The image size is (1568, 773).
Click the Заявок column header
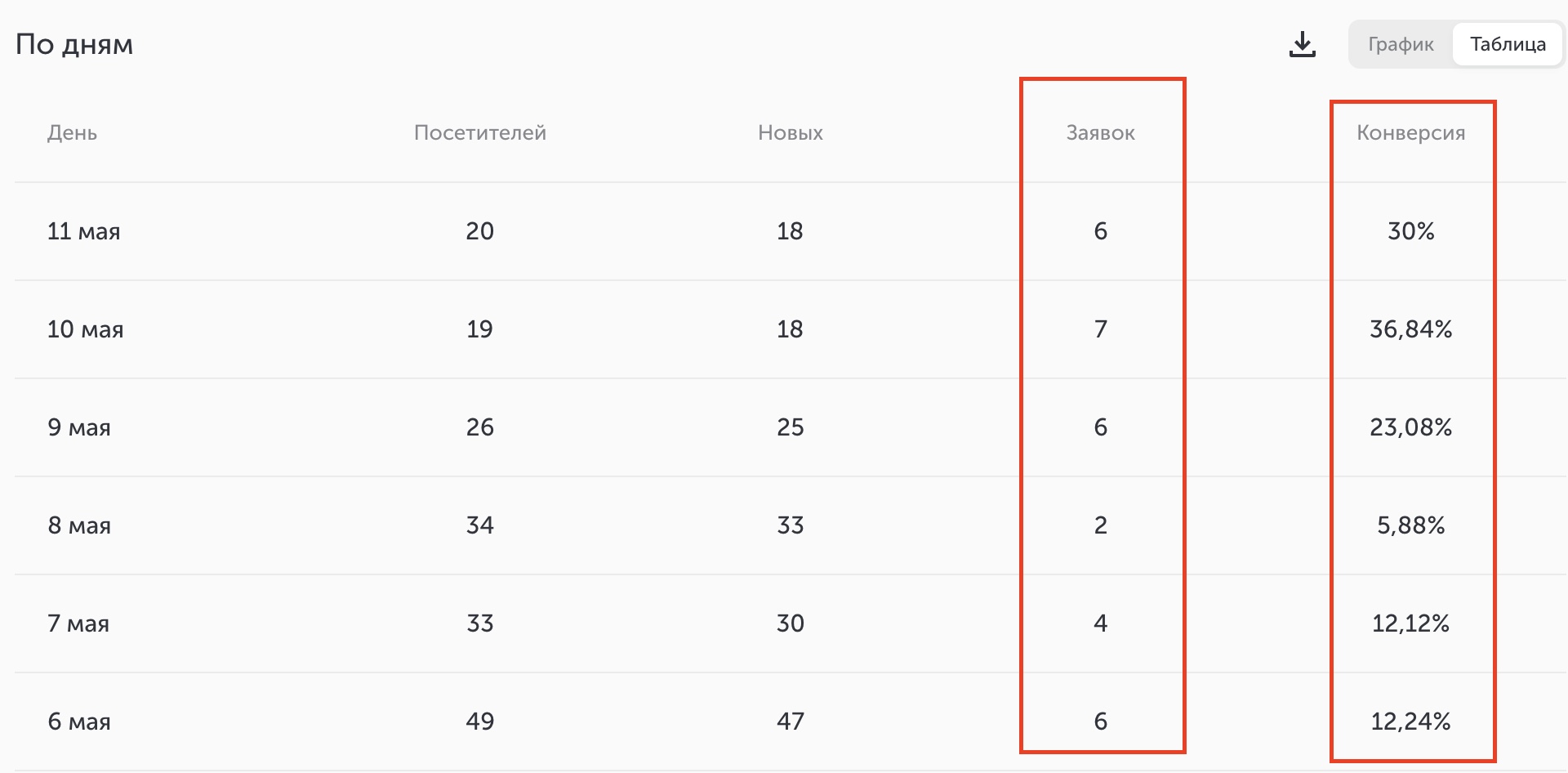pos(1101,132)
